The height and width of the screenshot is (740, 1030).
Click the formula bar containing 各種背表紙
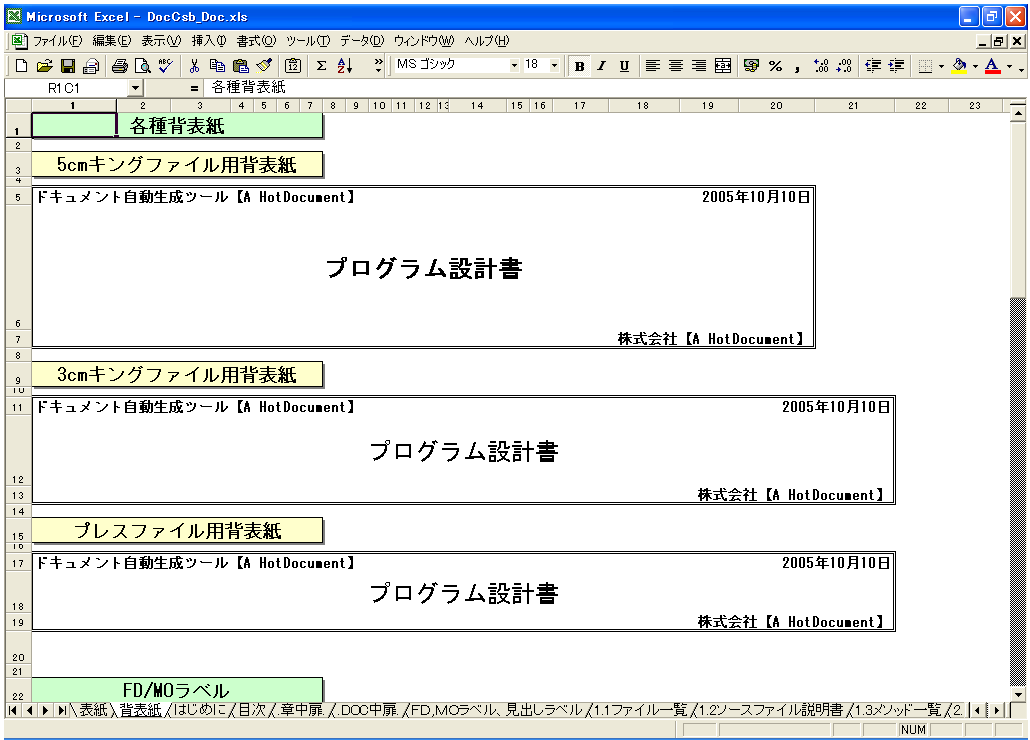coord(614,87)
